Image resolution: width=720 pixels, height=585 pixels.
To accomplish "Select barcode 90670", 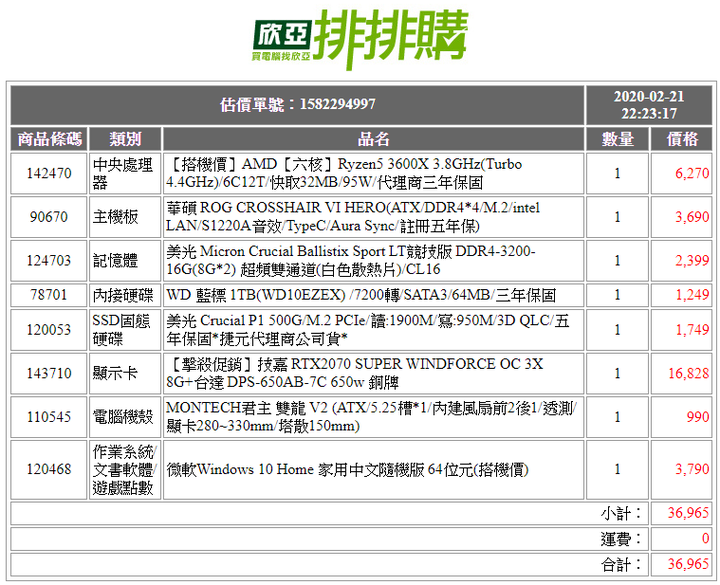I will tap(49, 217).
